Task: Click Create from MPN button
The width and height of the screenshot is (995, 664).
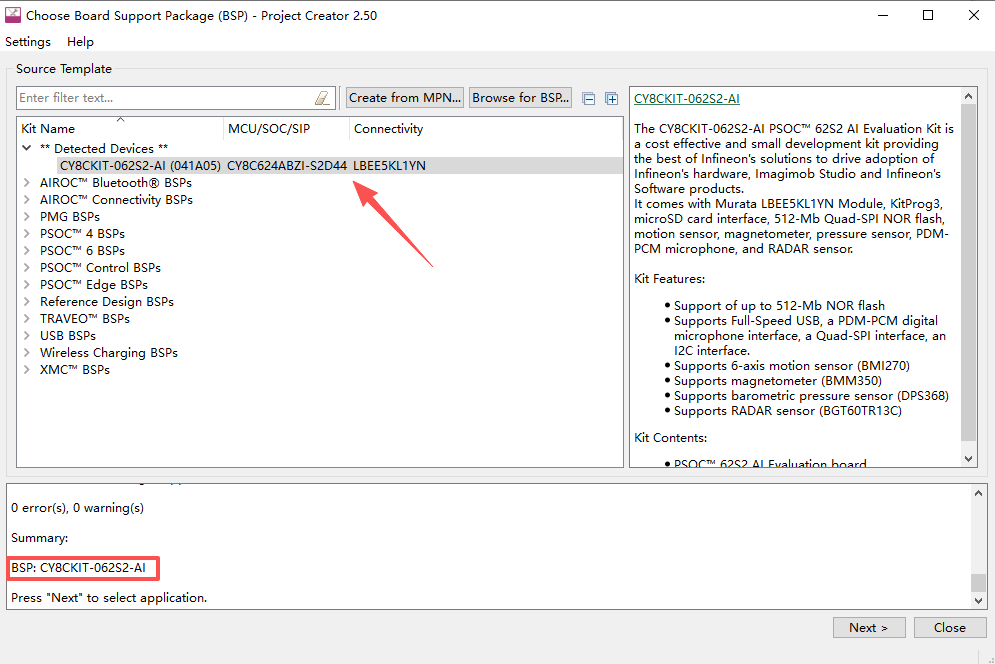Action: click(405, 98)
